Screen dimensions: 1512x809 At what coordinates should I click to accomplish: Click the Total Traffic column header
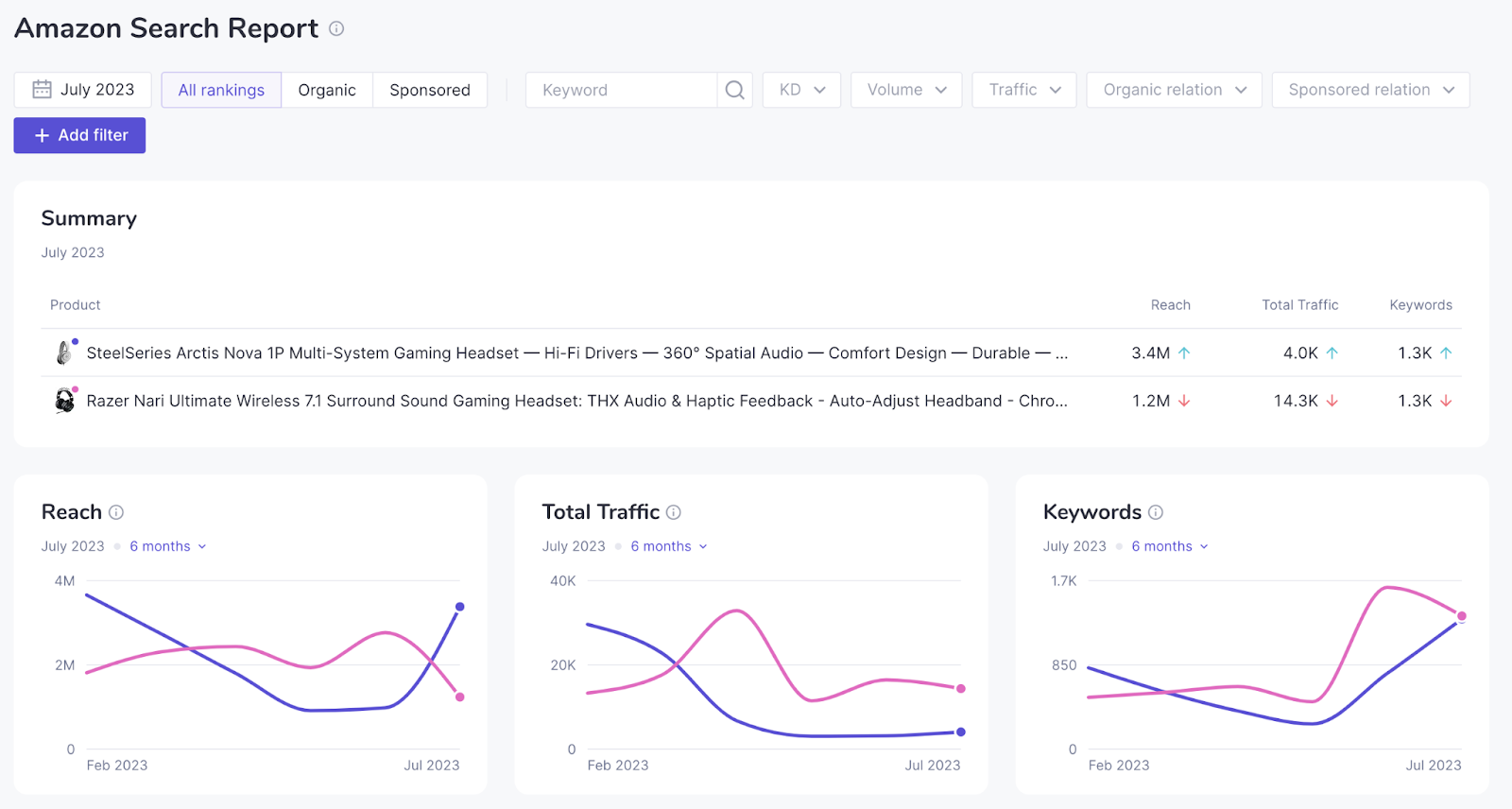click(x=1300, y=304)
